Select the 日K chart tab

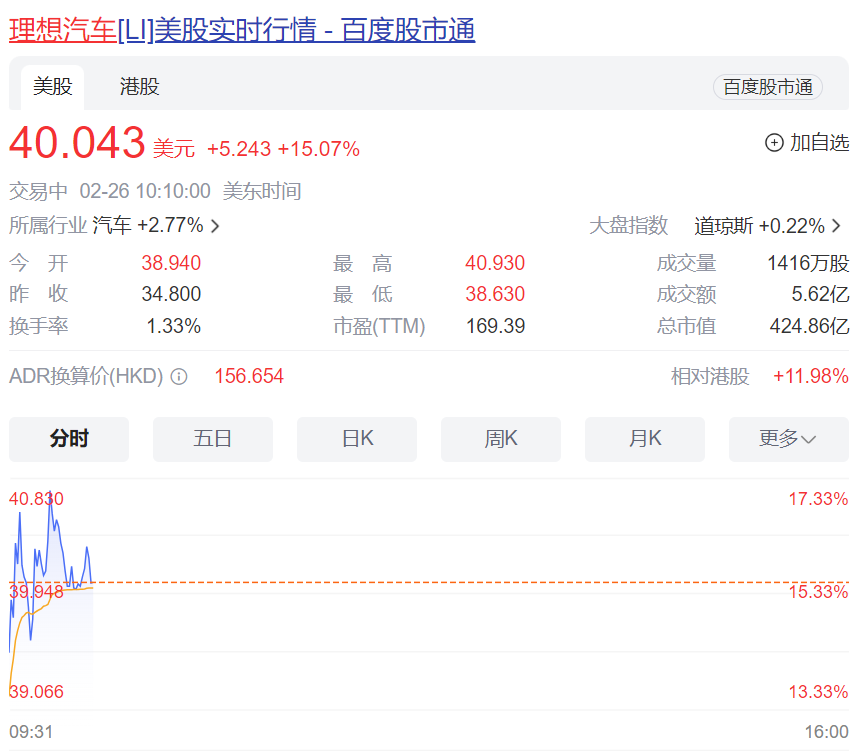pyautogui.click(x=357, y=439)
